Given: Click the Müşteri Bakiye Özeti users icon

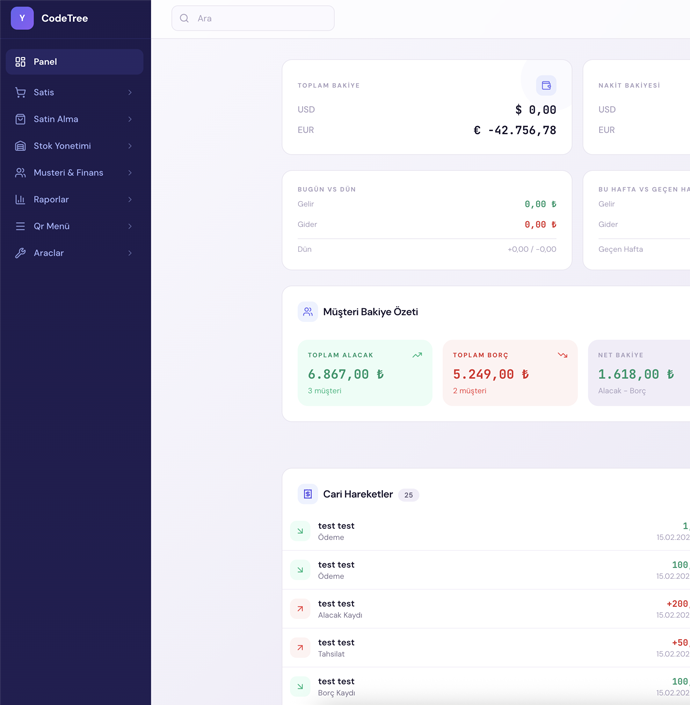Looking at the screenshot, I should [x=308, y=312].
